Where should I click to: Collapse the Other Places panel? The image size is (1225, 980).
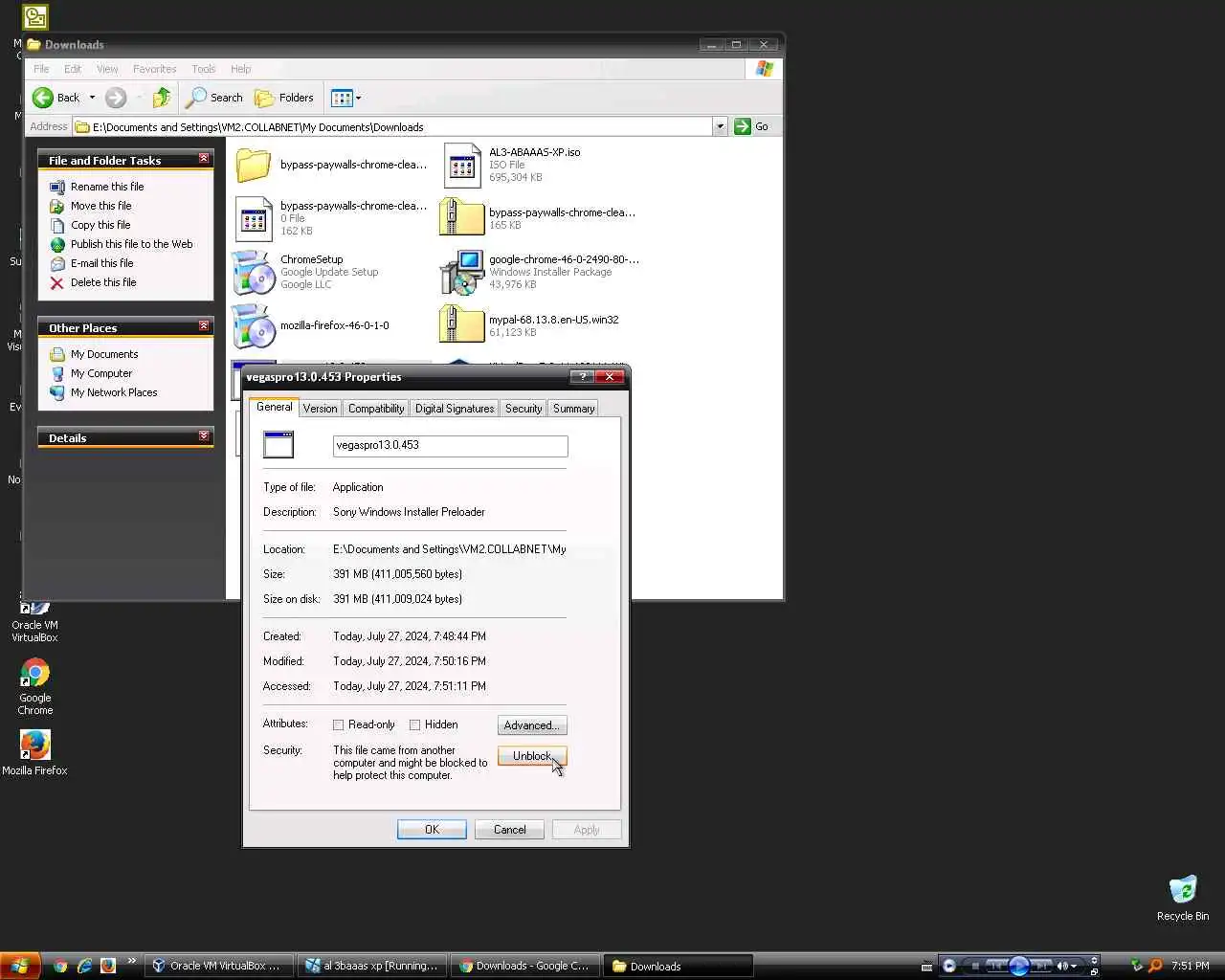(204, 326)
